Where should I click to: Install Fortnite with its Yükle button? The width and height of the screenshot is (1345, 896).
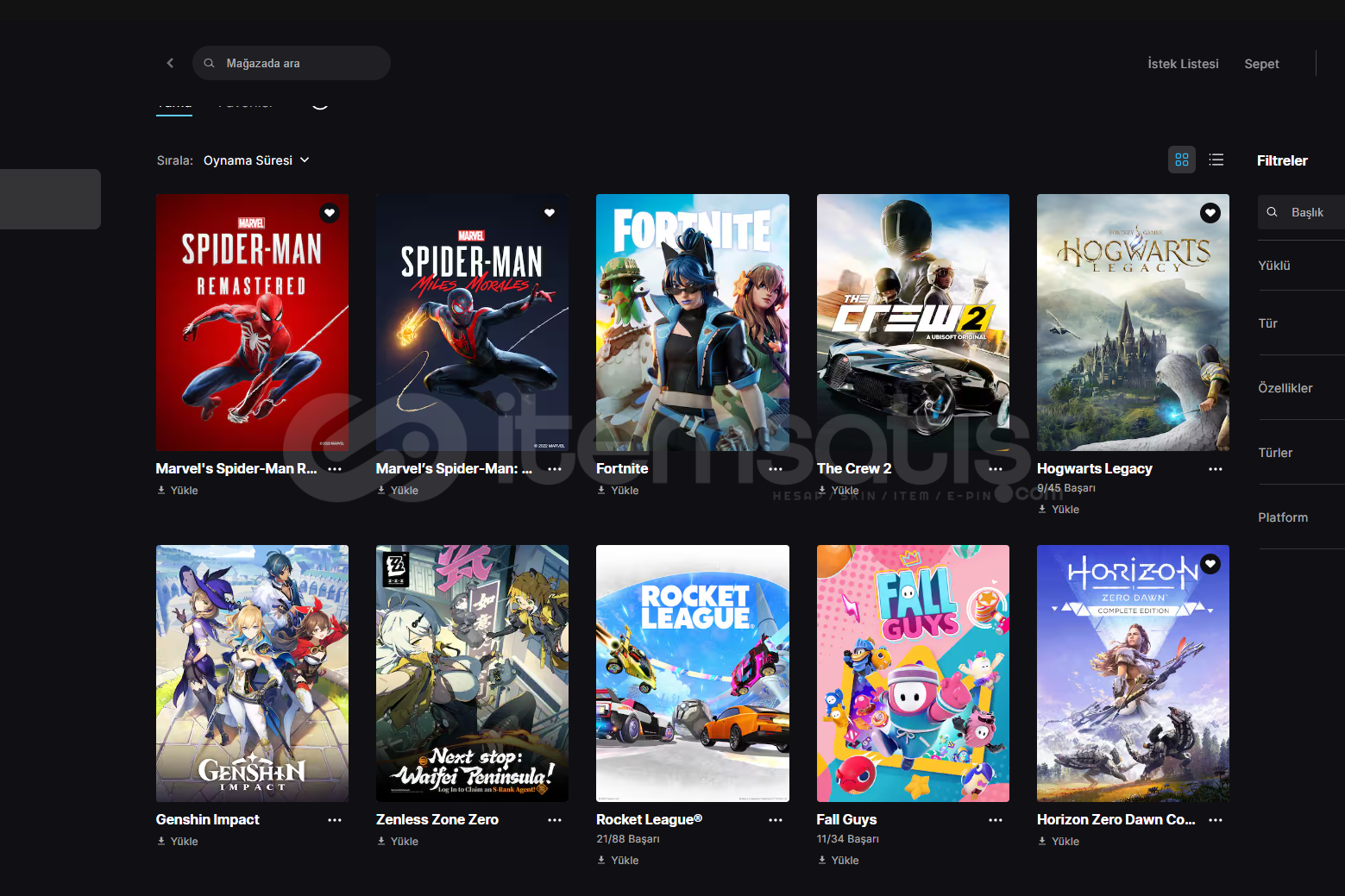tap(619, 491)
